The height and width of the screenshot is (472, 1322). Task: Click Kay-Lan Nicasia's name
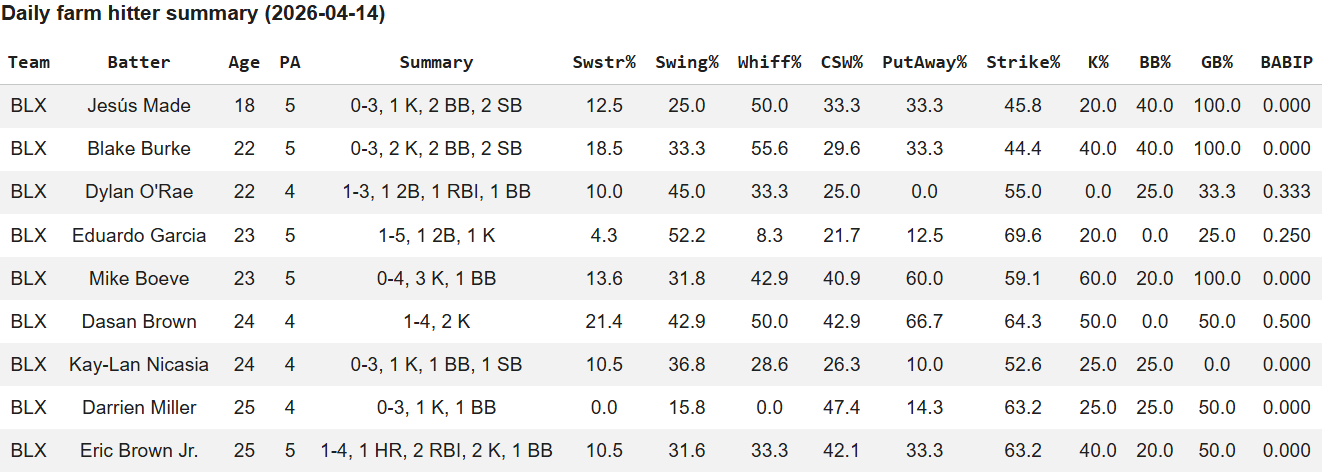139,365
